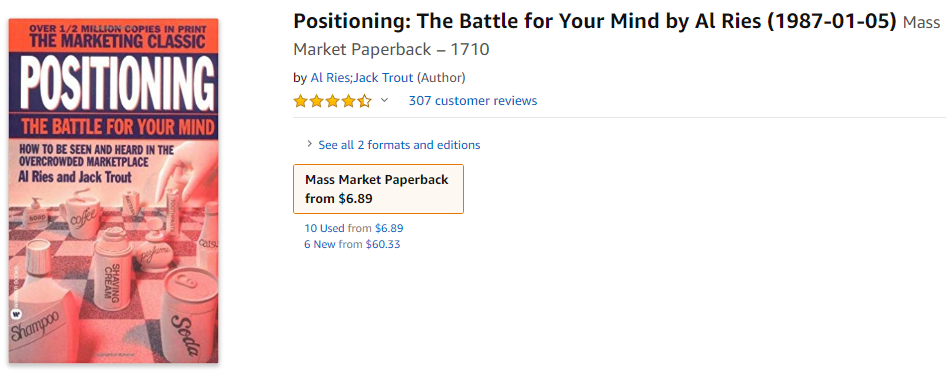Open the rating breakdown dropdown arrow

[384, 100]
